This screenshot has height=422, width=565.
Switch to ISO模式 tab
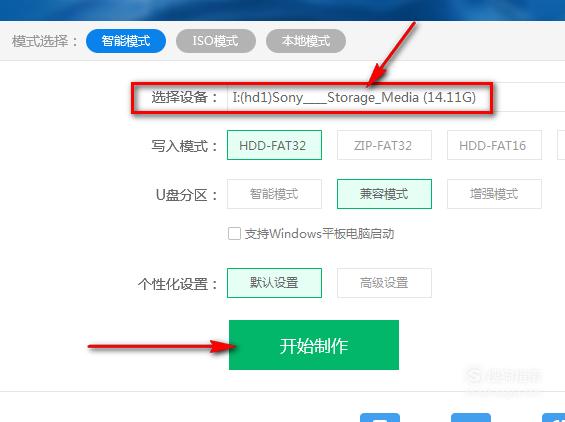215,41
